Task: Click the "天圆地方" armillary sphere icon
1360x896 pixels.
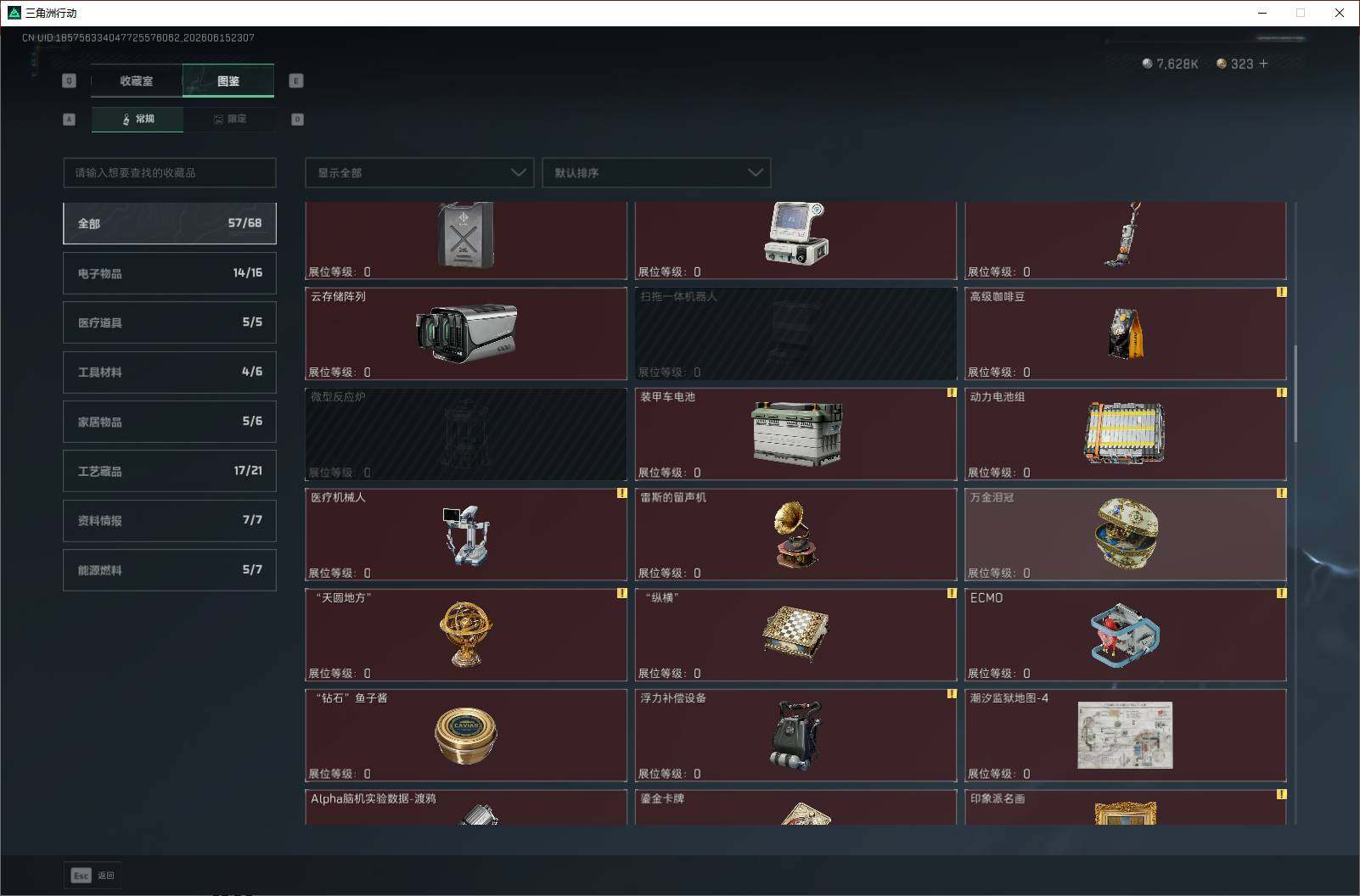Action: [465, 634]
